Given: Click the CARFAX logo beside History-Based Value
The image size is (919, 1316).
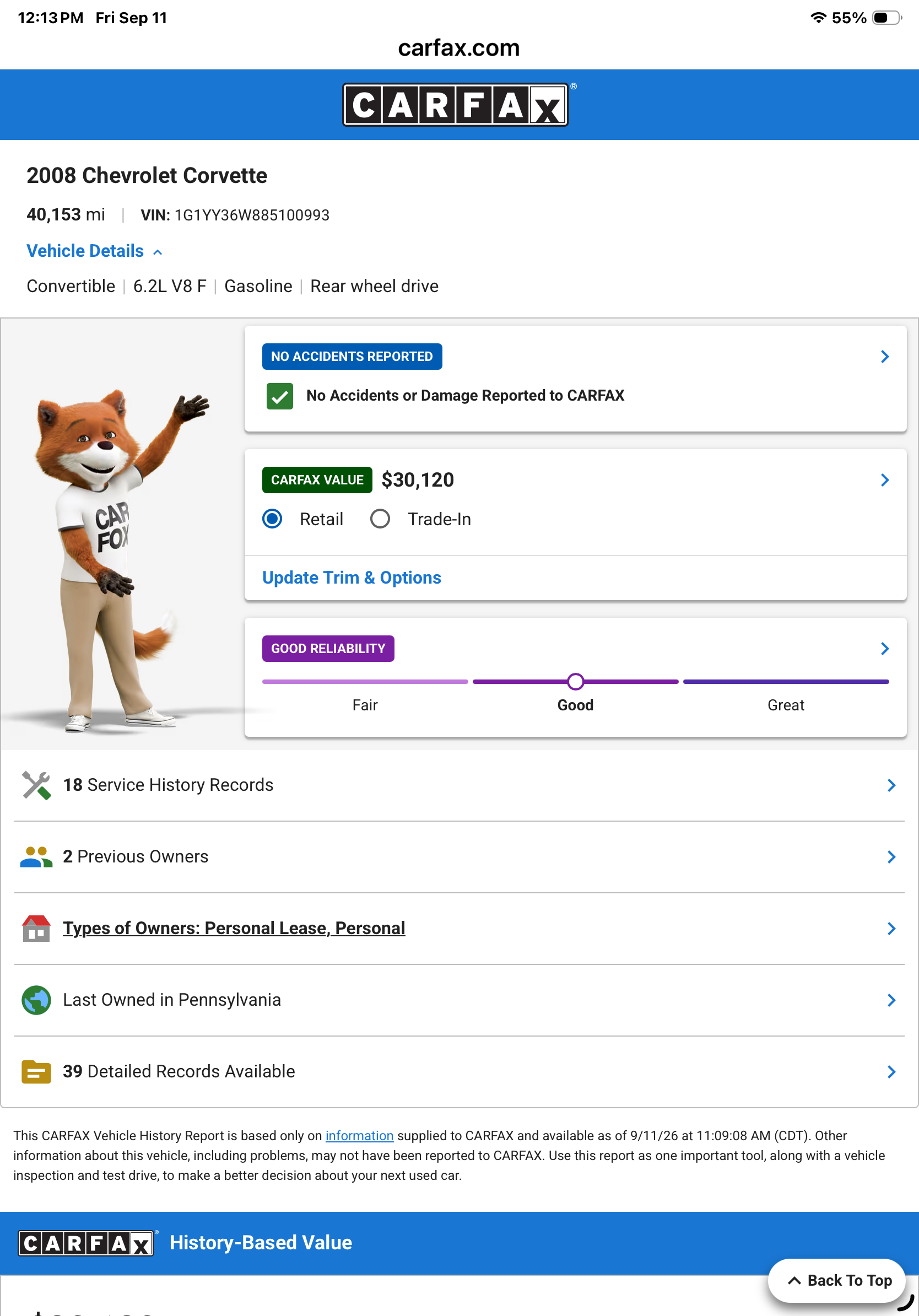Looking at the screenshot, I should click(86, 1243).
